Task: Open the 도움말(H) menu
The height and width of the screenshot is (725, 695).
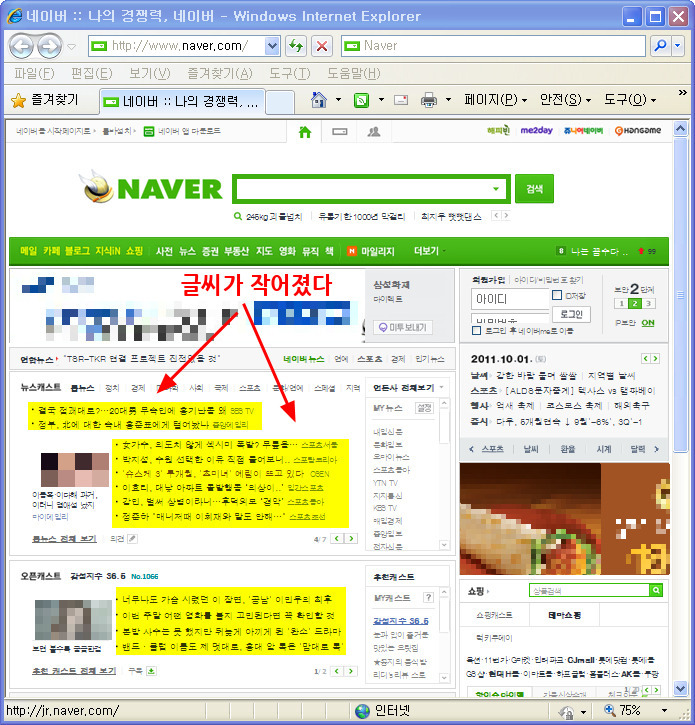Action: pyautogui.click(x=354, y=73)
